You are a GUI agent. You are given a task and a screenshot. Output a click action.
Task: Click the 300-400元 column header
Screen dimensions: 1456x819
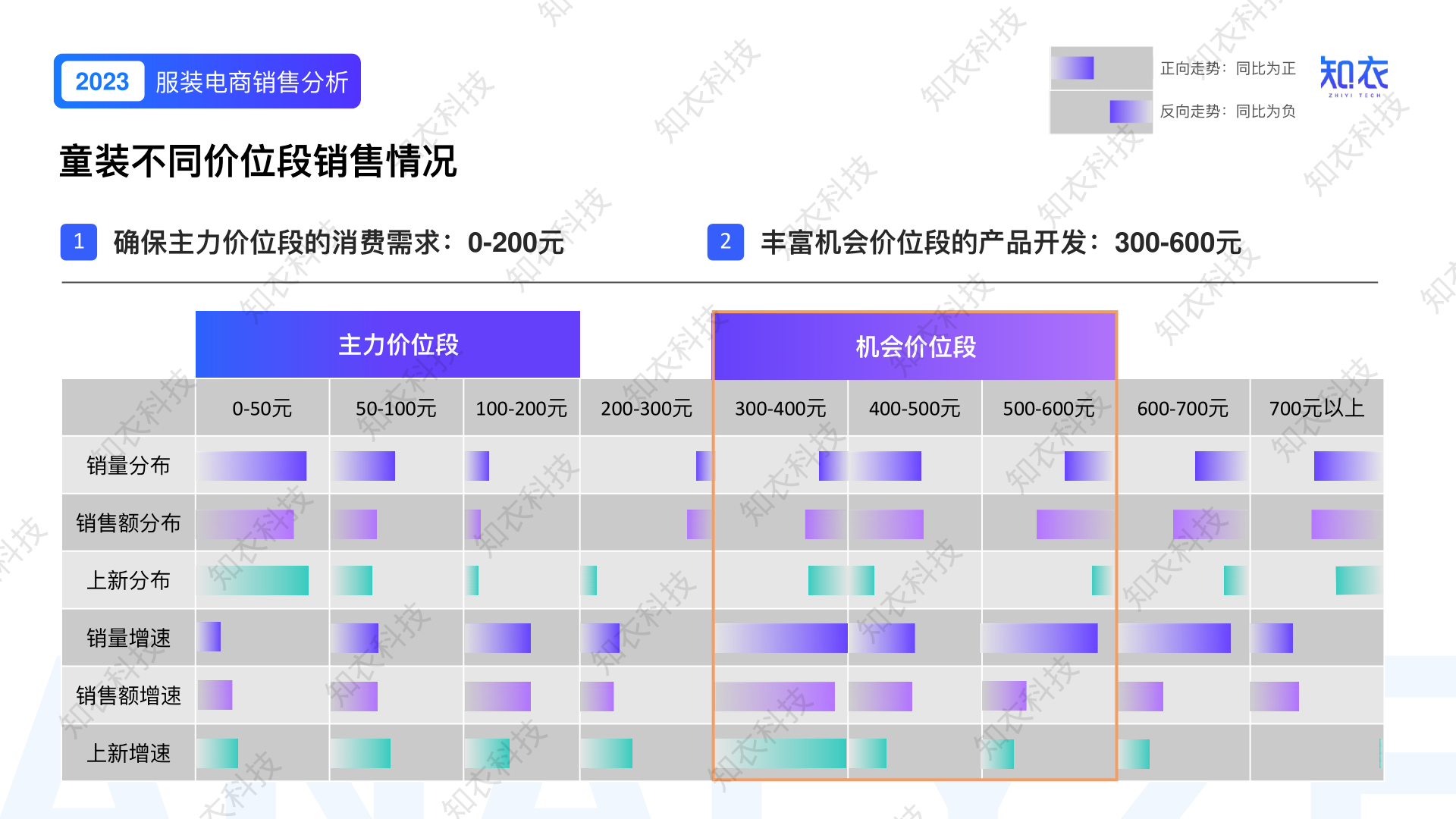(780, 408)
